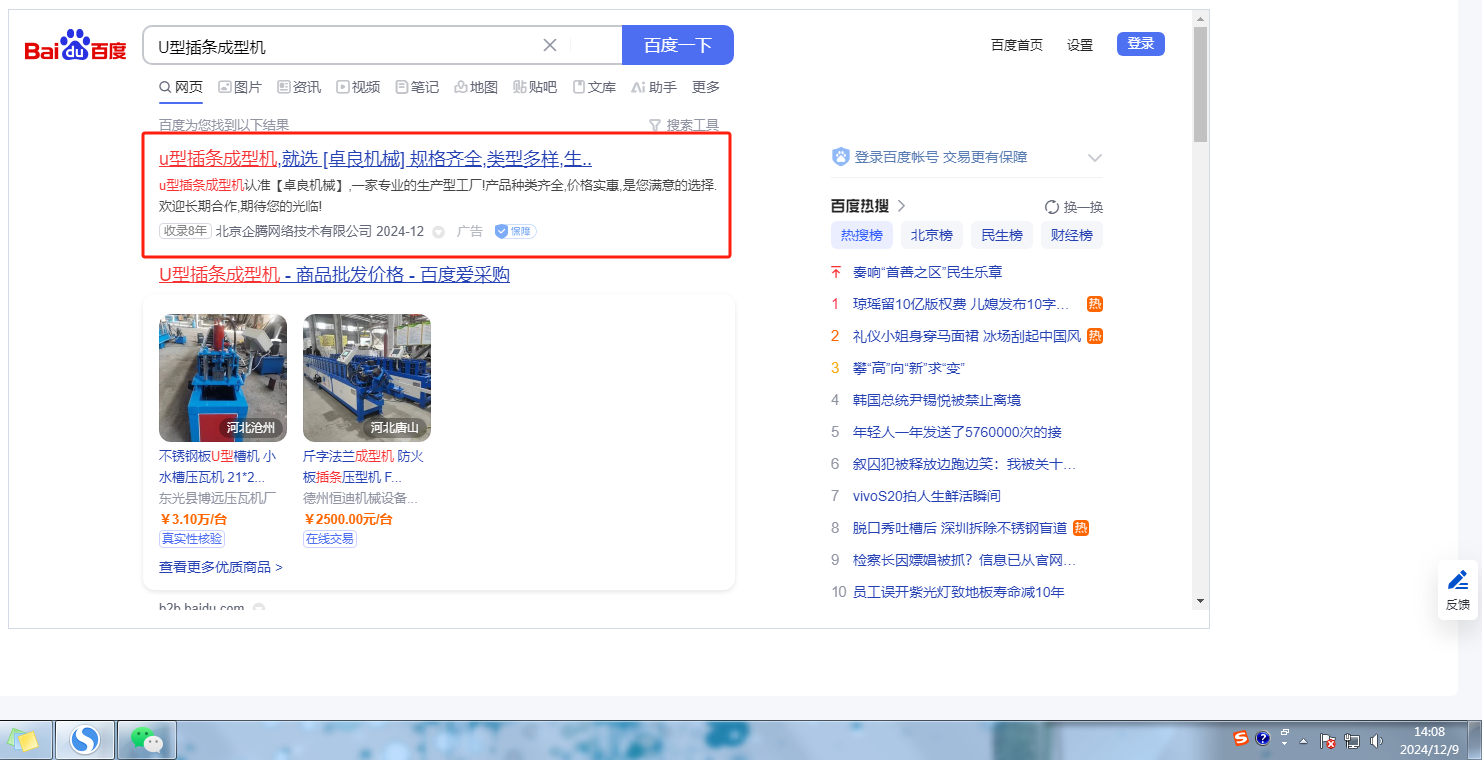Viewport: 1482px width, 760px height.
Task: Open the dropdown arrow beside 北京企腾网络技术有限公司
Action: coord(438,232)
